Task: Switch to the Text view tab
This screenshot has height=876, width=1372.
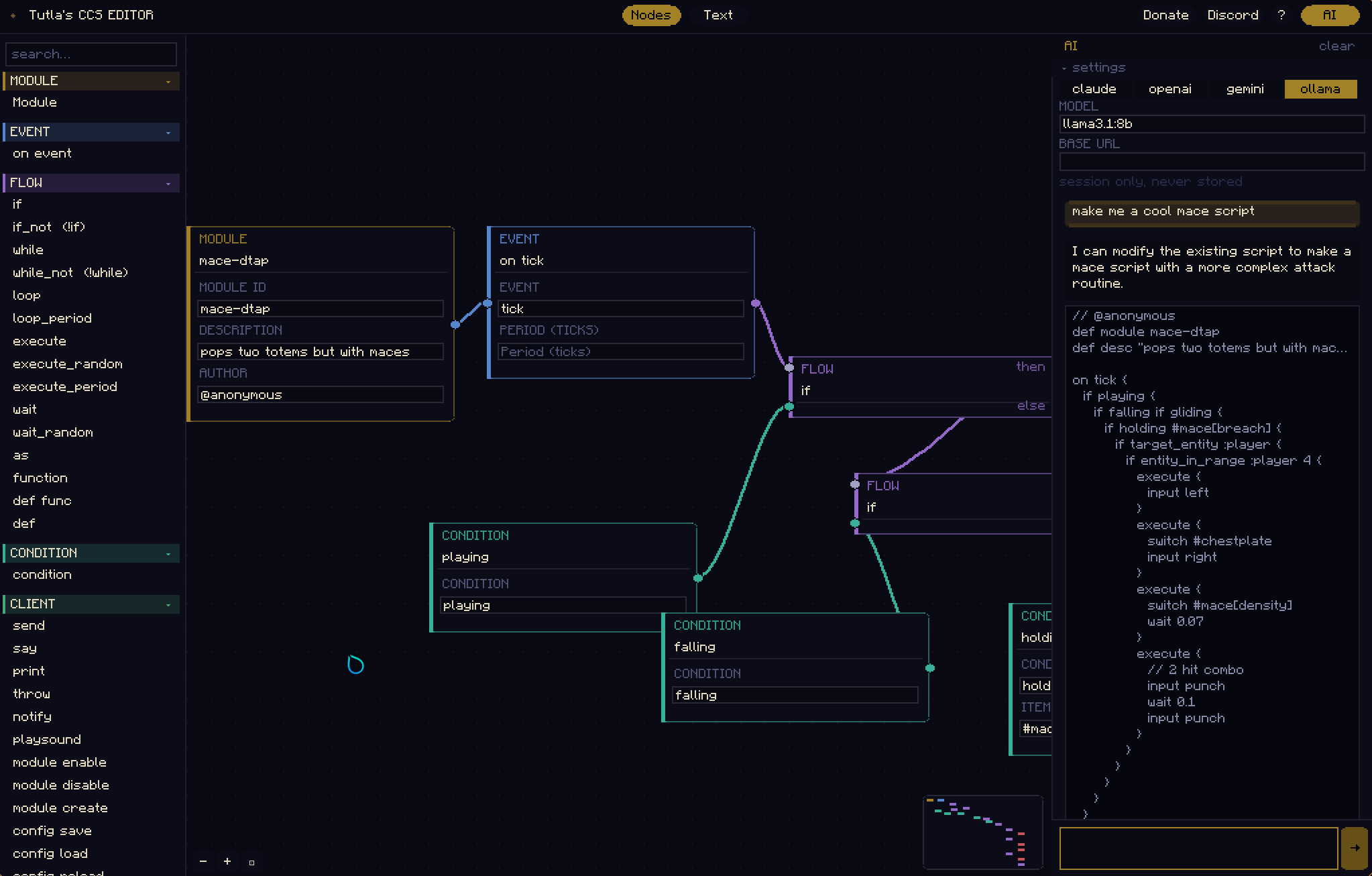Action: click(x=718, y=15)
